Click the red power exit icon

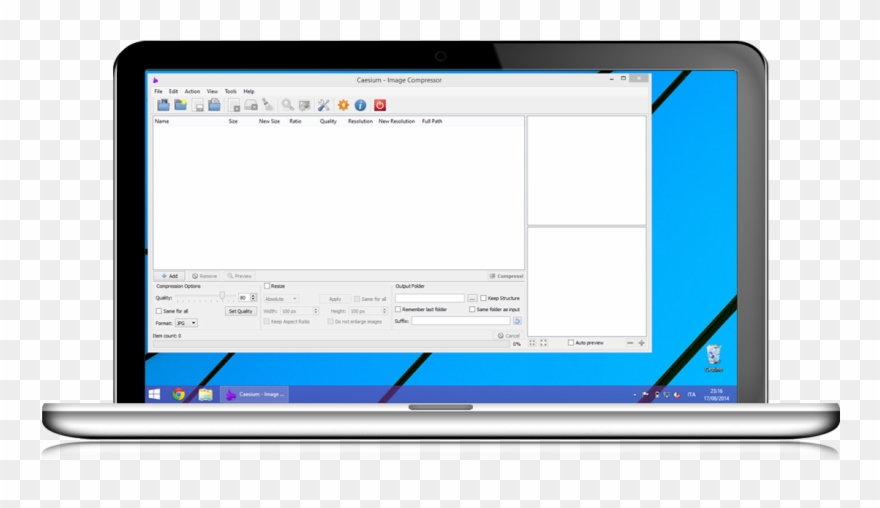click(x=380, y=105)
